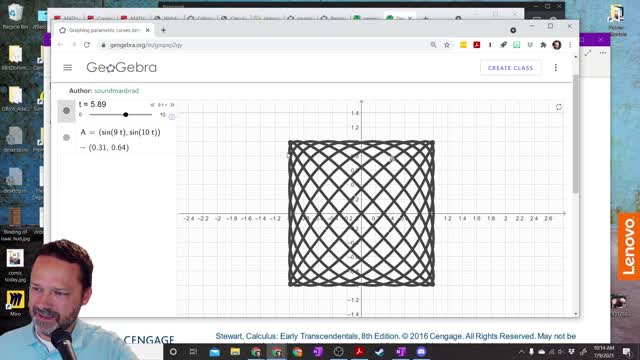Viewport: 640px width, 360px height.
Task: Open a new browser tab
Action: [x=163, y=30]
